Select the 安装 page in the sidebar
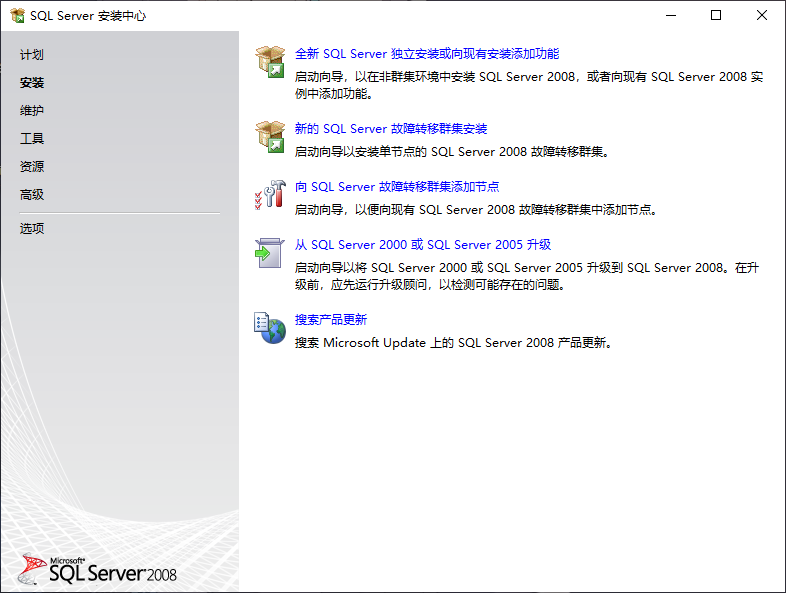This screenshot has width=786, height=593. [32, 83]
